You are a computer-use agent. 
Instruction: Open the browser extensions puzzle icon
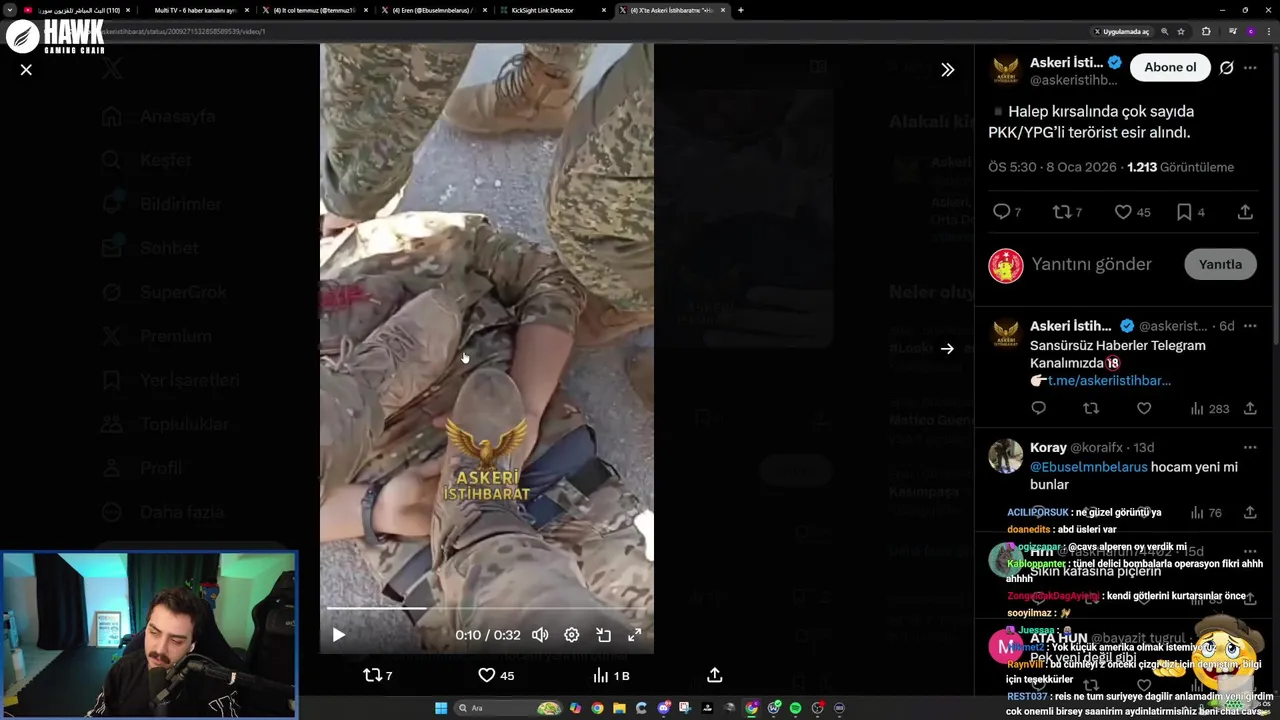pos(1206,31)
